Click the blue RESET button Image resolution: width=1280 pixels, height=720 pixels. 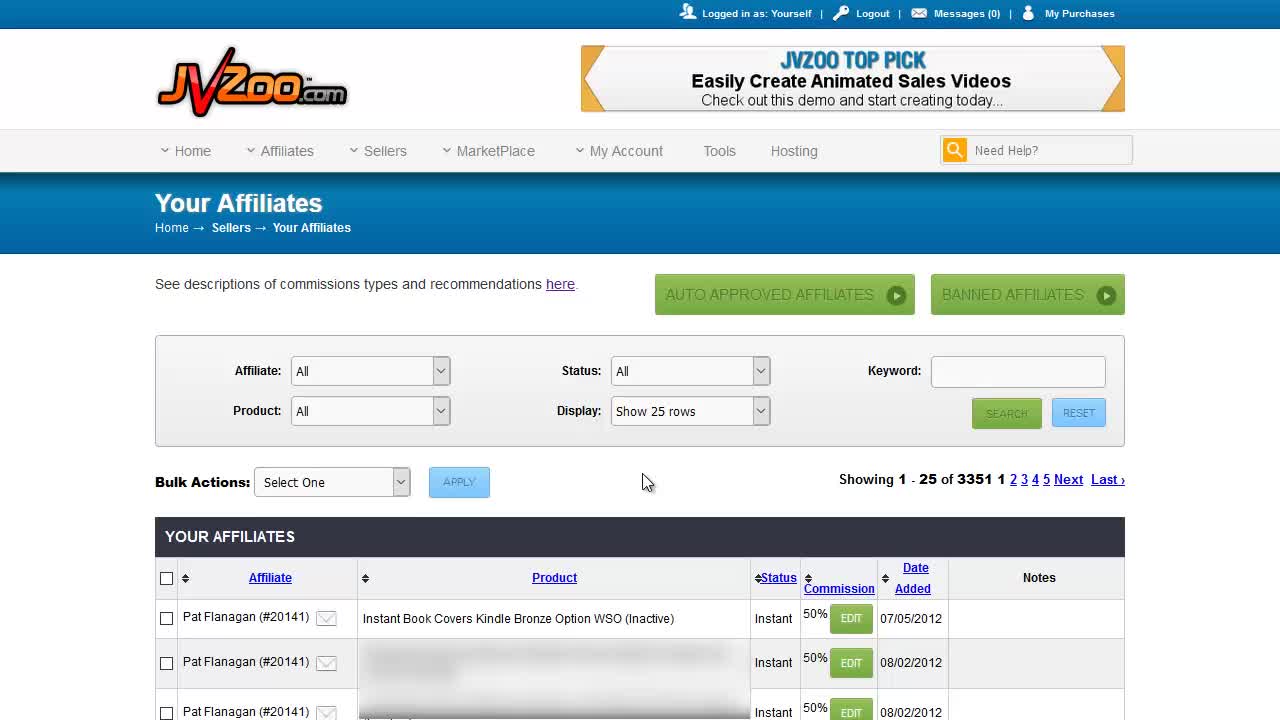[x=1078, y=413]
